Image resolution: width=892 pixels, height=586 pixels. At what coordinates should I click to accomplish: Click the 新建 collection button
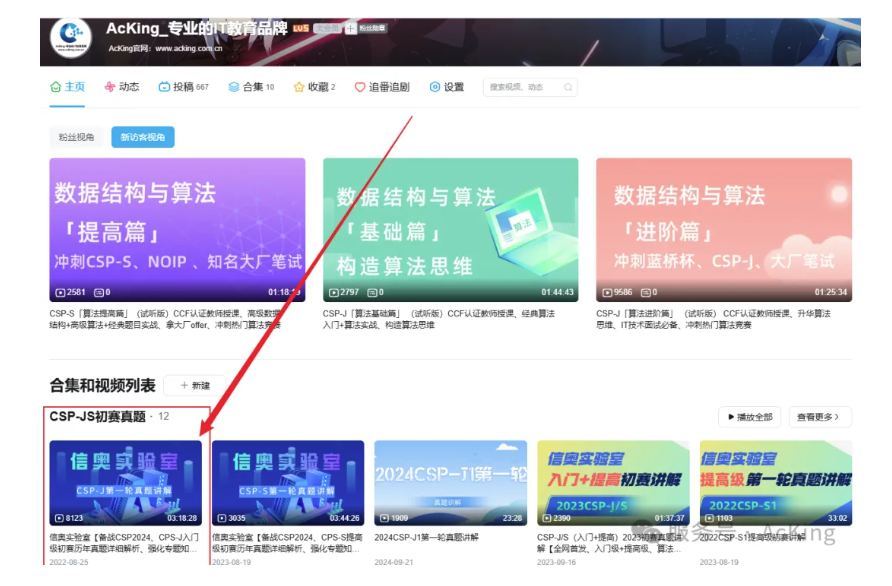[195, 385]
